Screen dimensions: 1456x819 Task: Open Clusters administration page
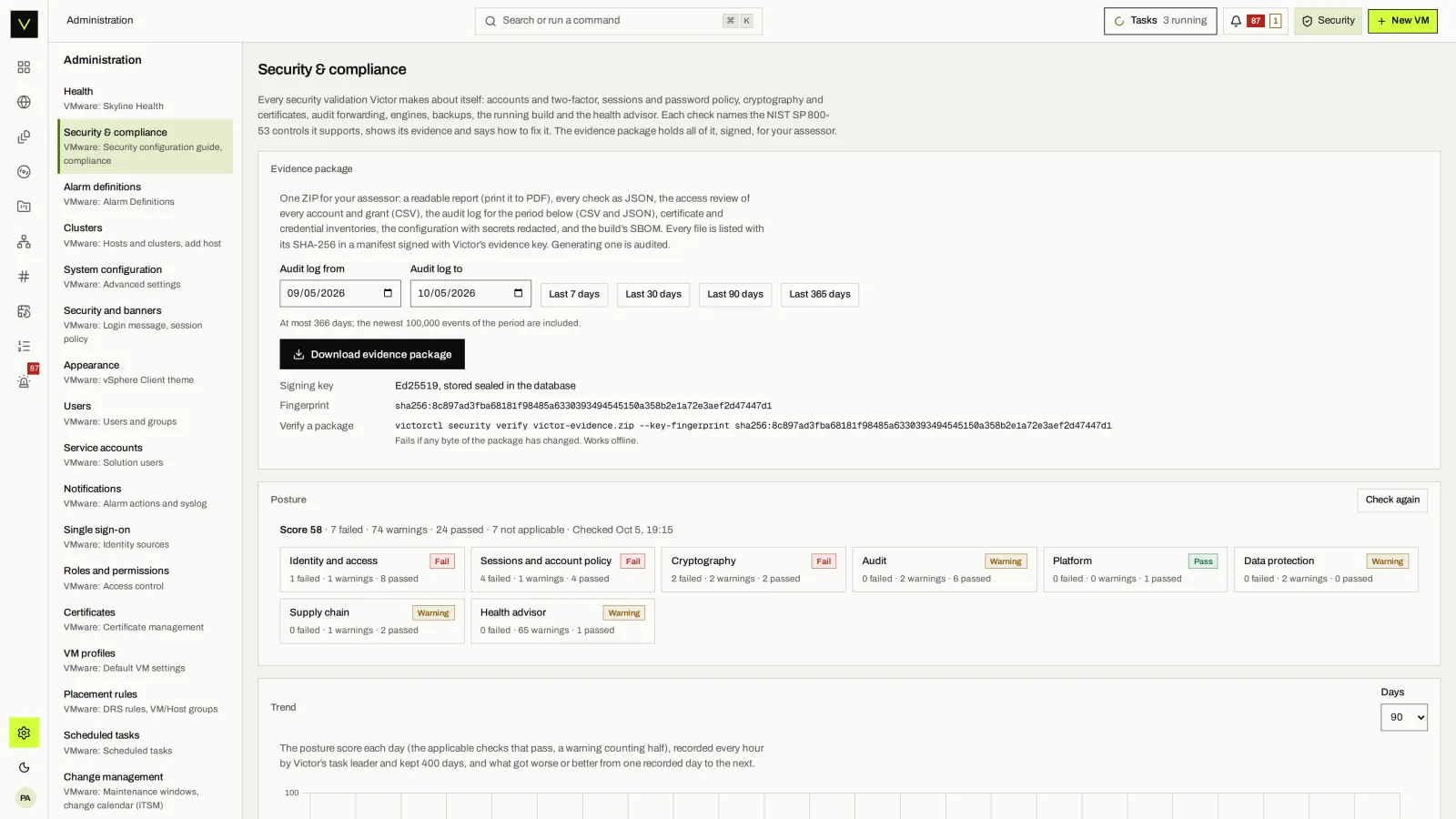(x=145, y=235)
